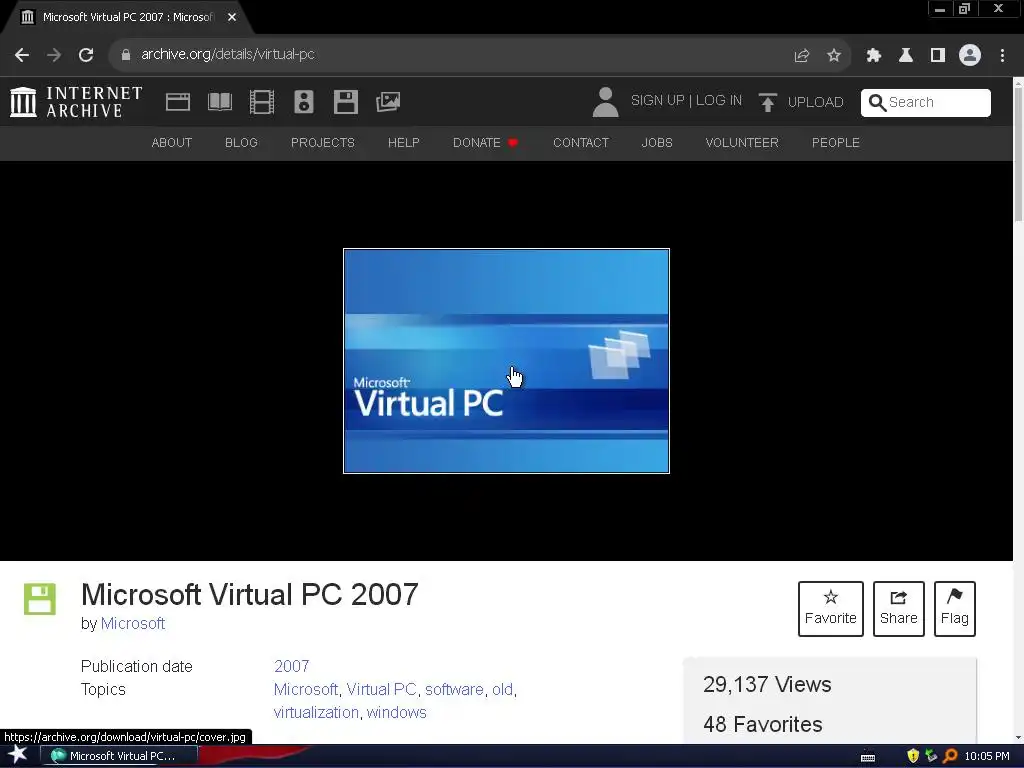Click the Virtual PC topic link
Image resolution: width=1024 pixels, height=768 pixels.
(x=381, y=690)
